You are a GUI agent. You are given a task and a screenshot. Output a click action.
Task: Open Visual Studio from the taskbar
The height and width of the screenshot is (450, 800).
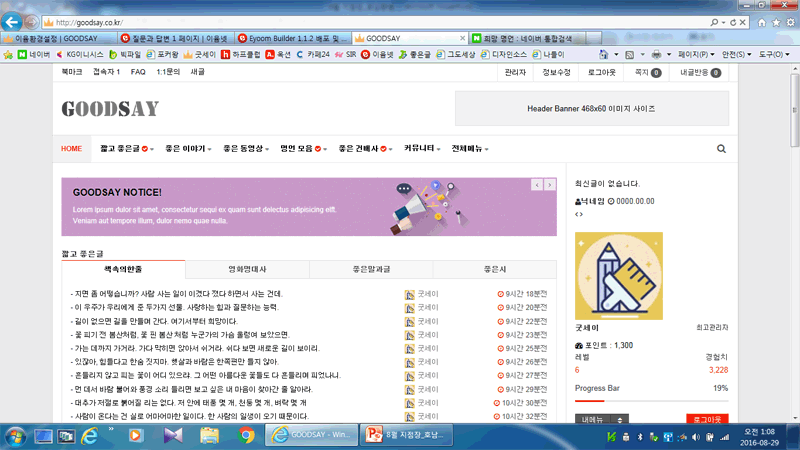tap(173, 436)
